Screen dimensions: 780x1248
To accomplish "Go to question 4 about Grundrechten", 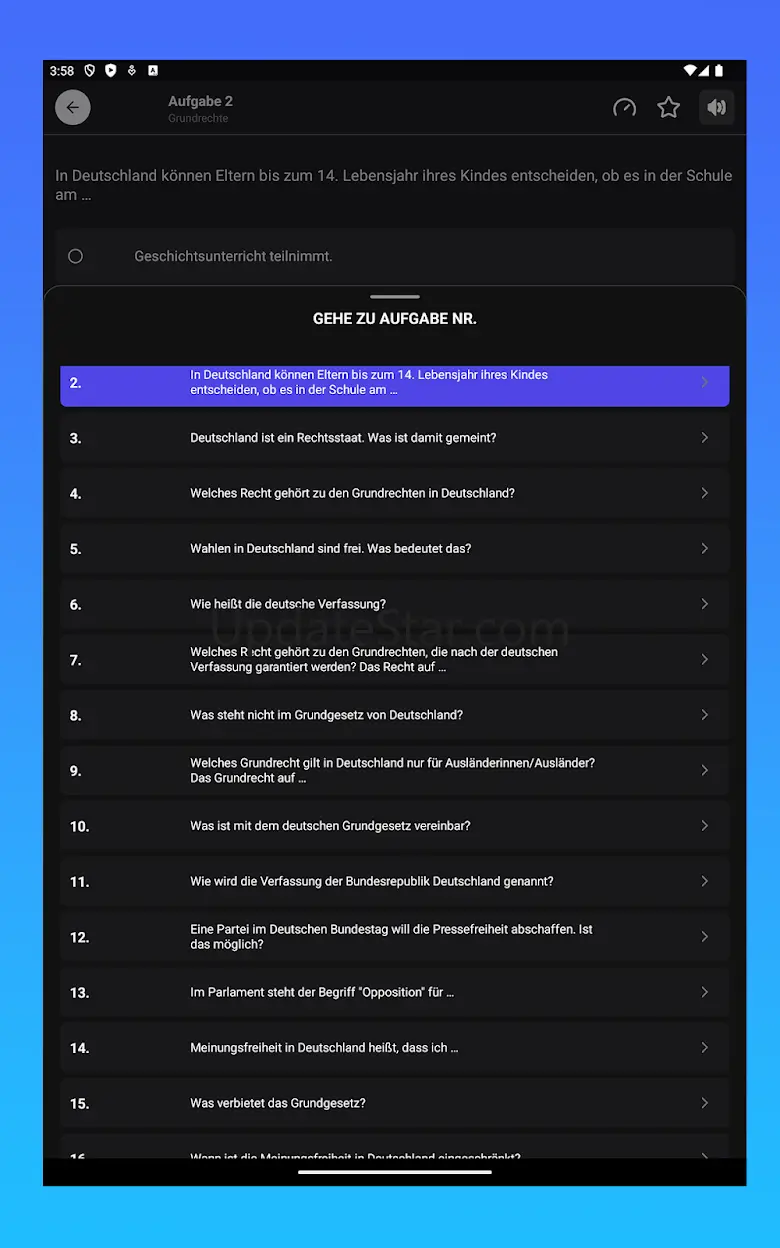I will tap(395, 493).
